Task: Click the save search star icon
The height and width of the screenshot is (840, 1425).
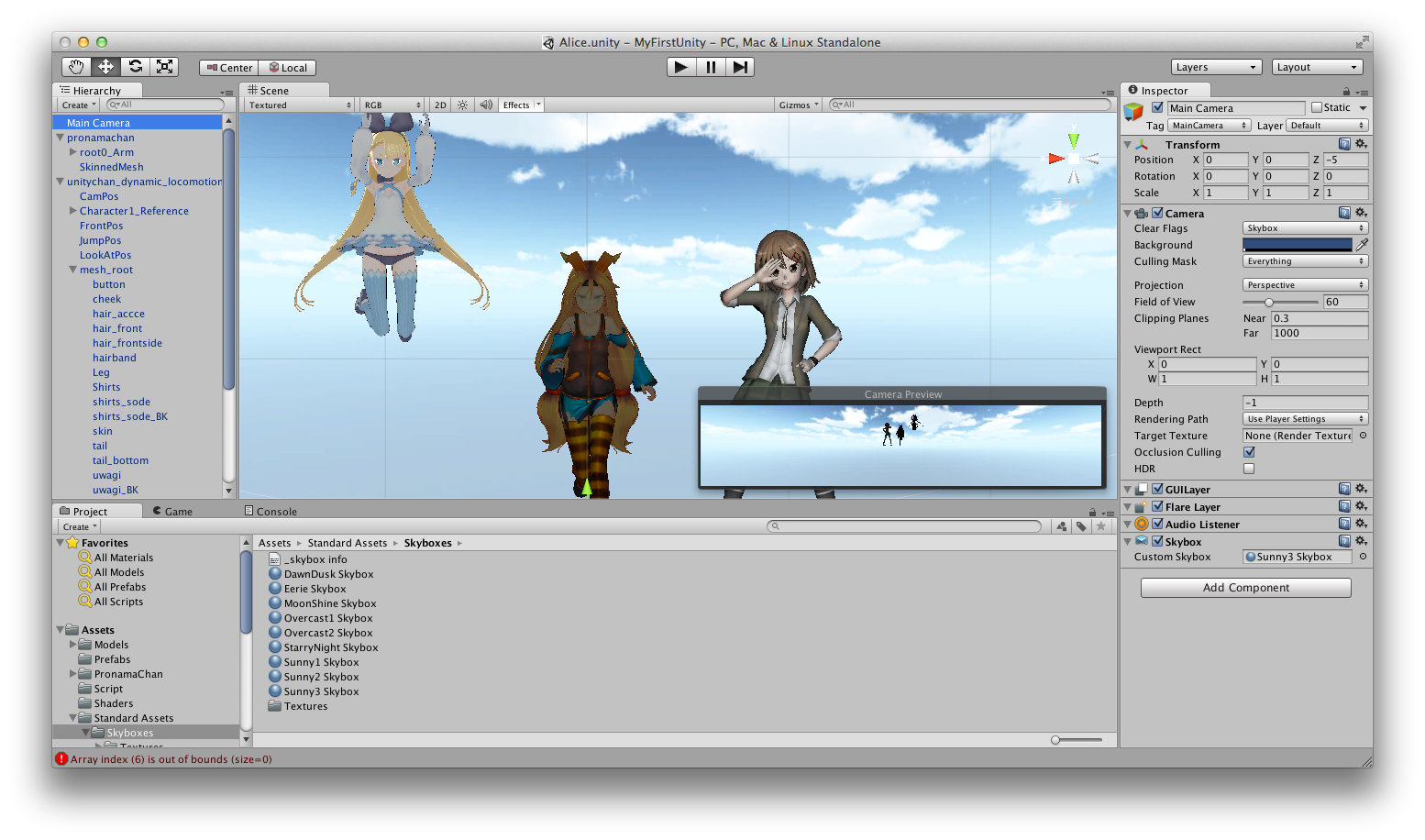Action: tap(1101, 526)
